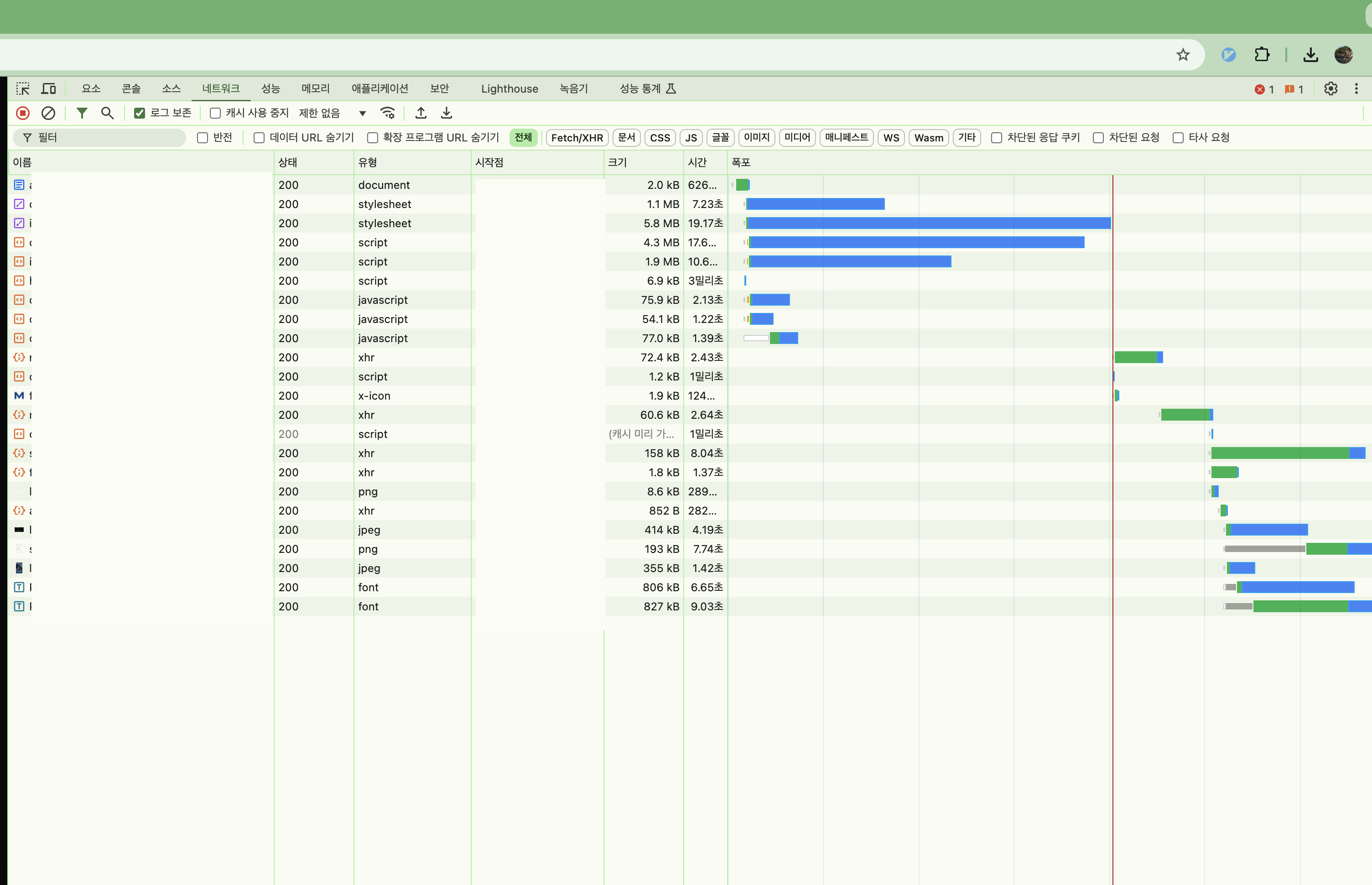
Task: Click the import HAR upload icon
Action: click(421, 113)
